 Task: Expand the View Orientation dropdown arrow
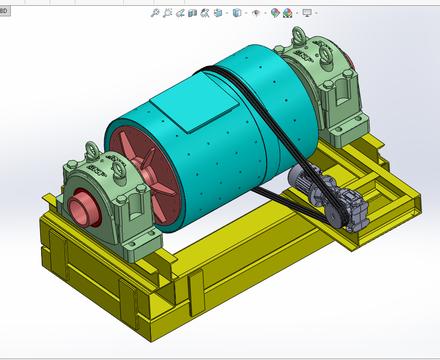[x=227, y=13]
